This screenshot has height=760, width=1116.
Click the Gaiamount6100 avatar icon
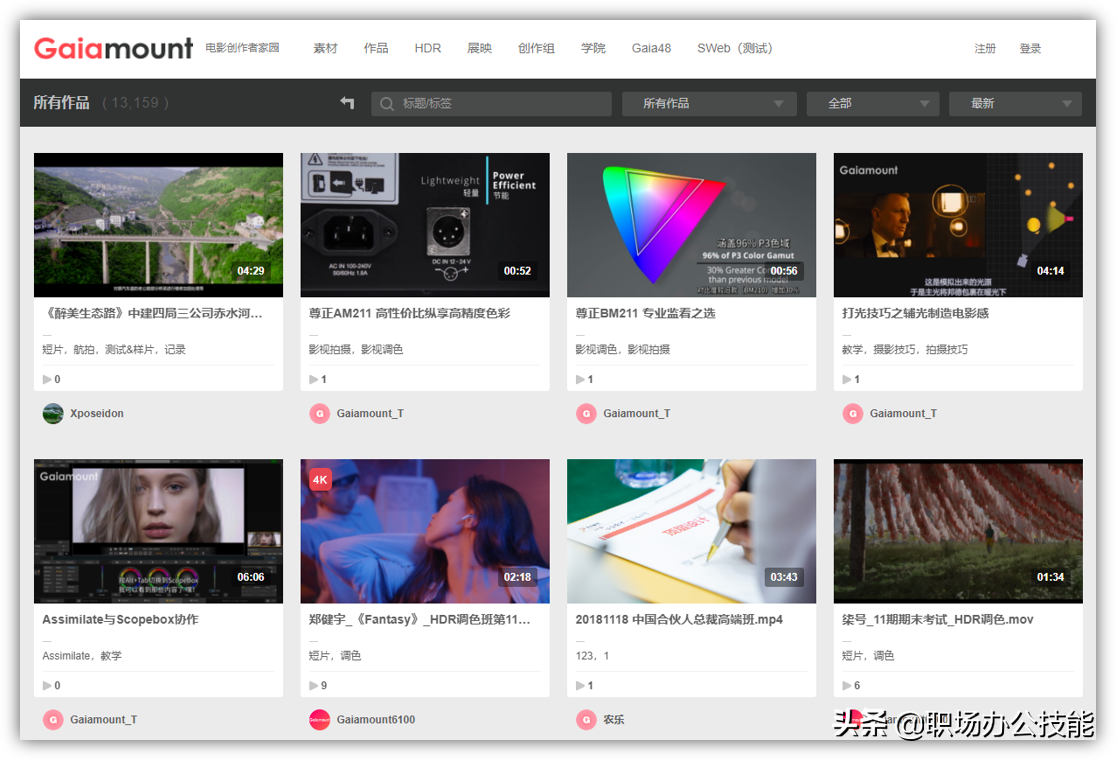pyautogui.click(x=319, y=719)
